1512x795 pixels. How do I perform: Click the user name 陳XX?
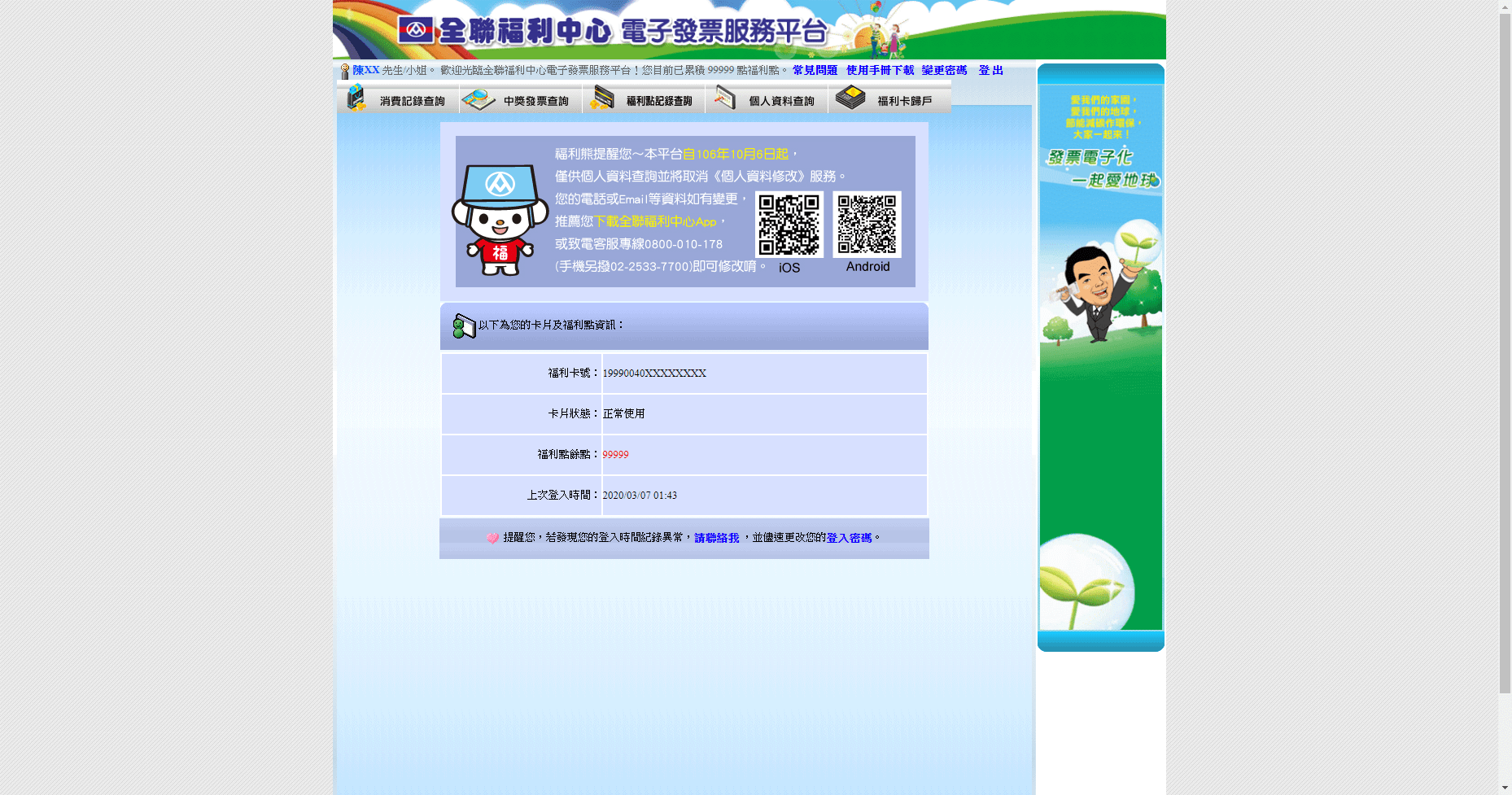[366, 71]
